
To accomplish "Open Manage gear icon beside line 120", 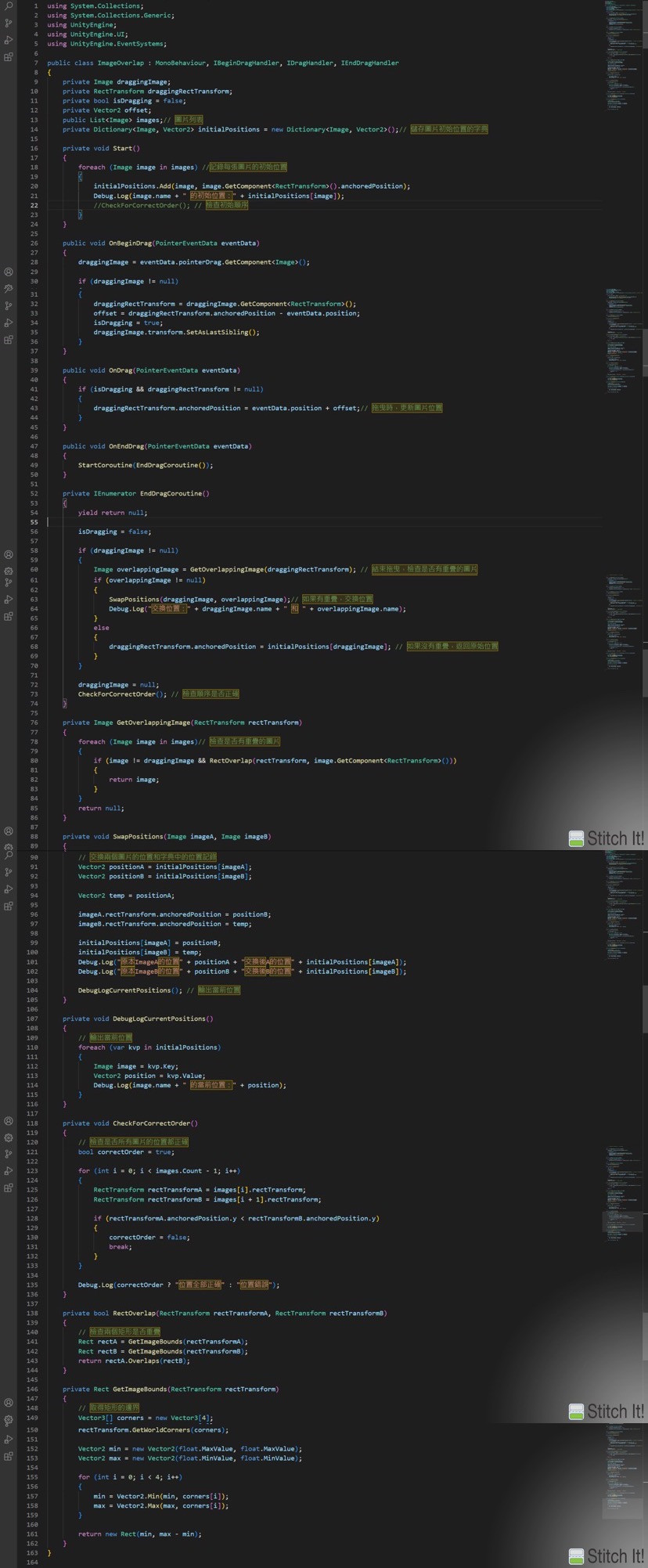I will point(9,1137).
